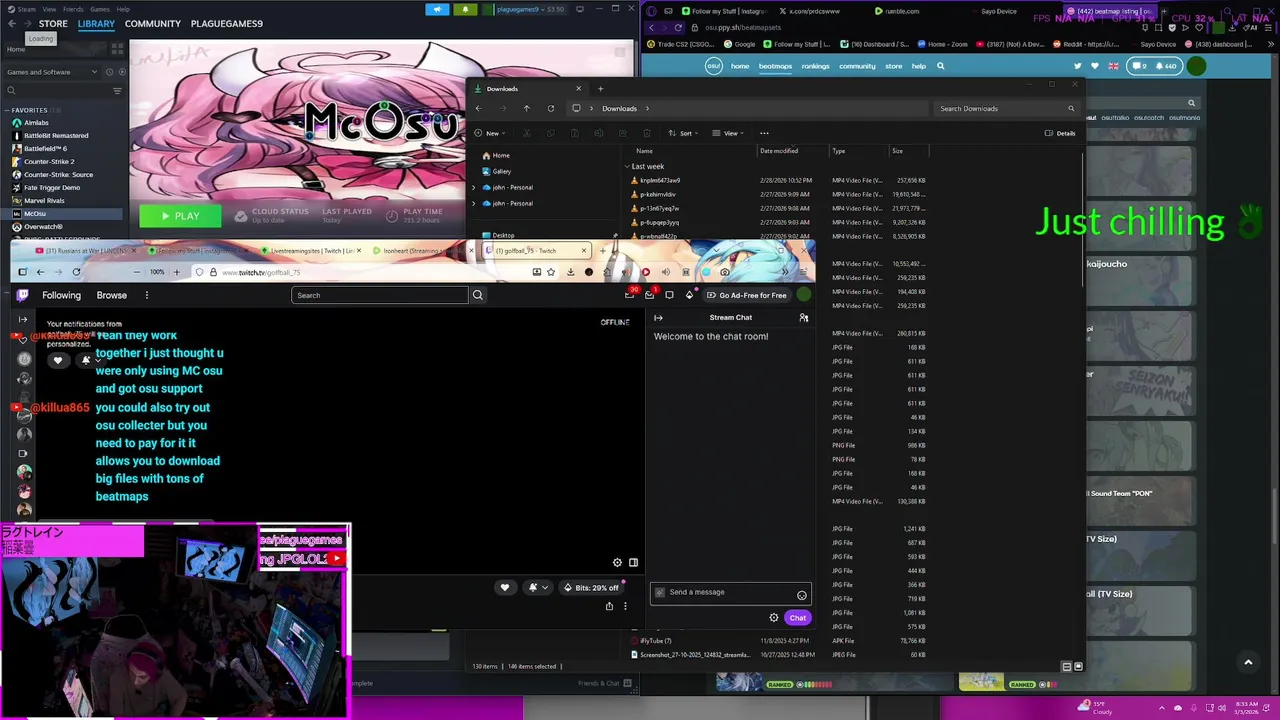Open Twitch home via the Twitch logo

[22, 295]
